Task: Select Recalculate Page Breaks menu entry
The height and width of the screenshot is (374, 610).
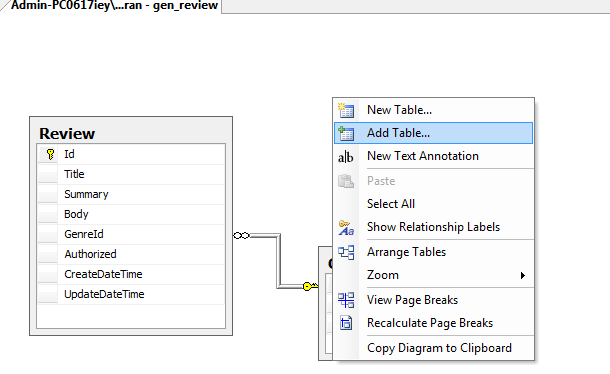Action: [433, 323]
